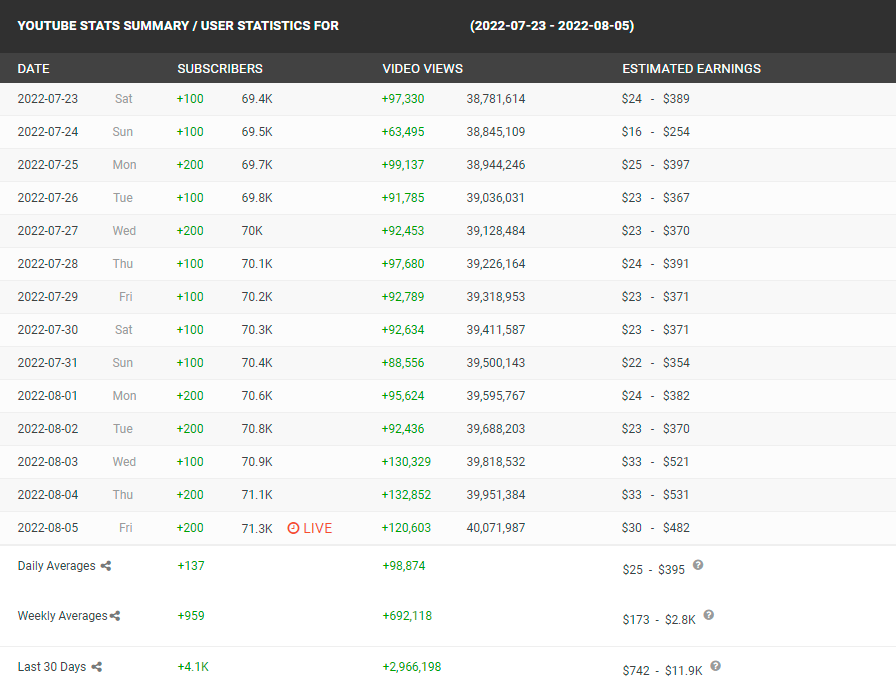This screenshot has height=697, width=896.
Task: Select the SUBSCRIBERS column header
Action: 220,69
